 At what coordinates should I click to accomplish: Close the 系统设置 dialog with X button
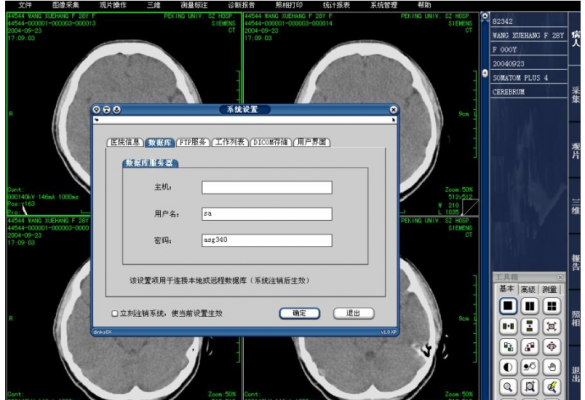click(x=393, y=109)
